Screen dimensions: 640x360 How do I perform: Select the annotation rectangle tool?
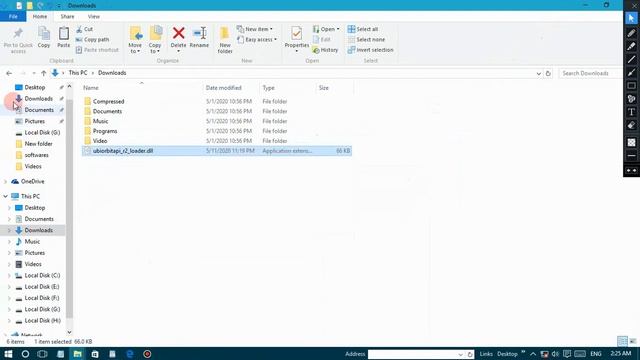point(631,86)
